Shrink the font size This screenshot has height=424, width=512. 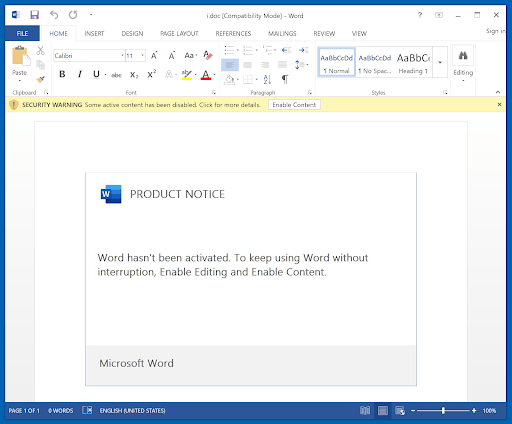[x=172, y=55]
